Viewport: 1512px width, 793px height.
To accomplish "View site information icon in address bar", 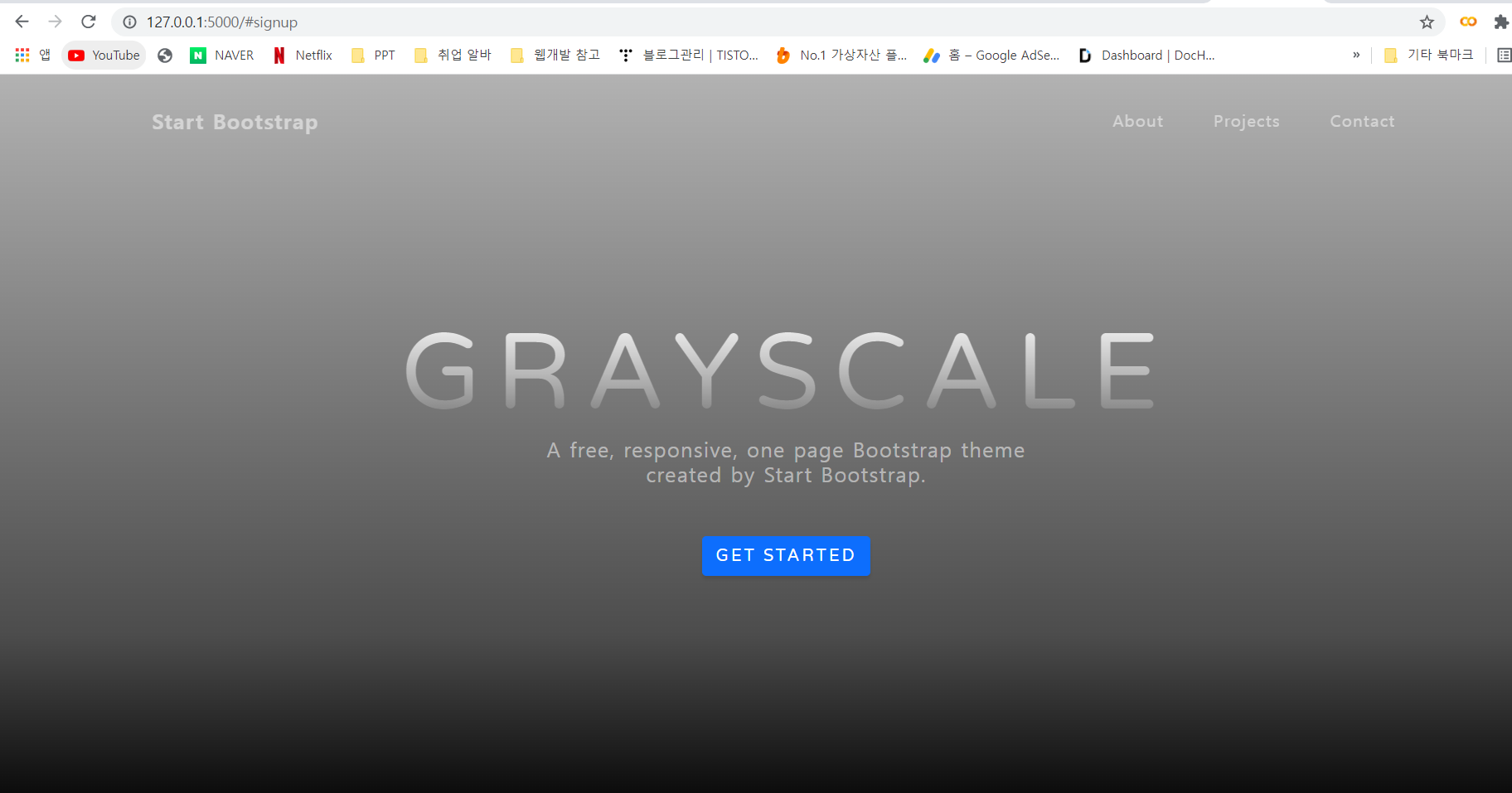I will coord(129,22).
